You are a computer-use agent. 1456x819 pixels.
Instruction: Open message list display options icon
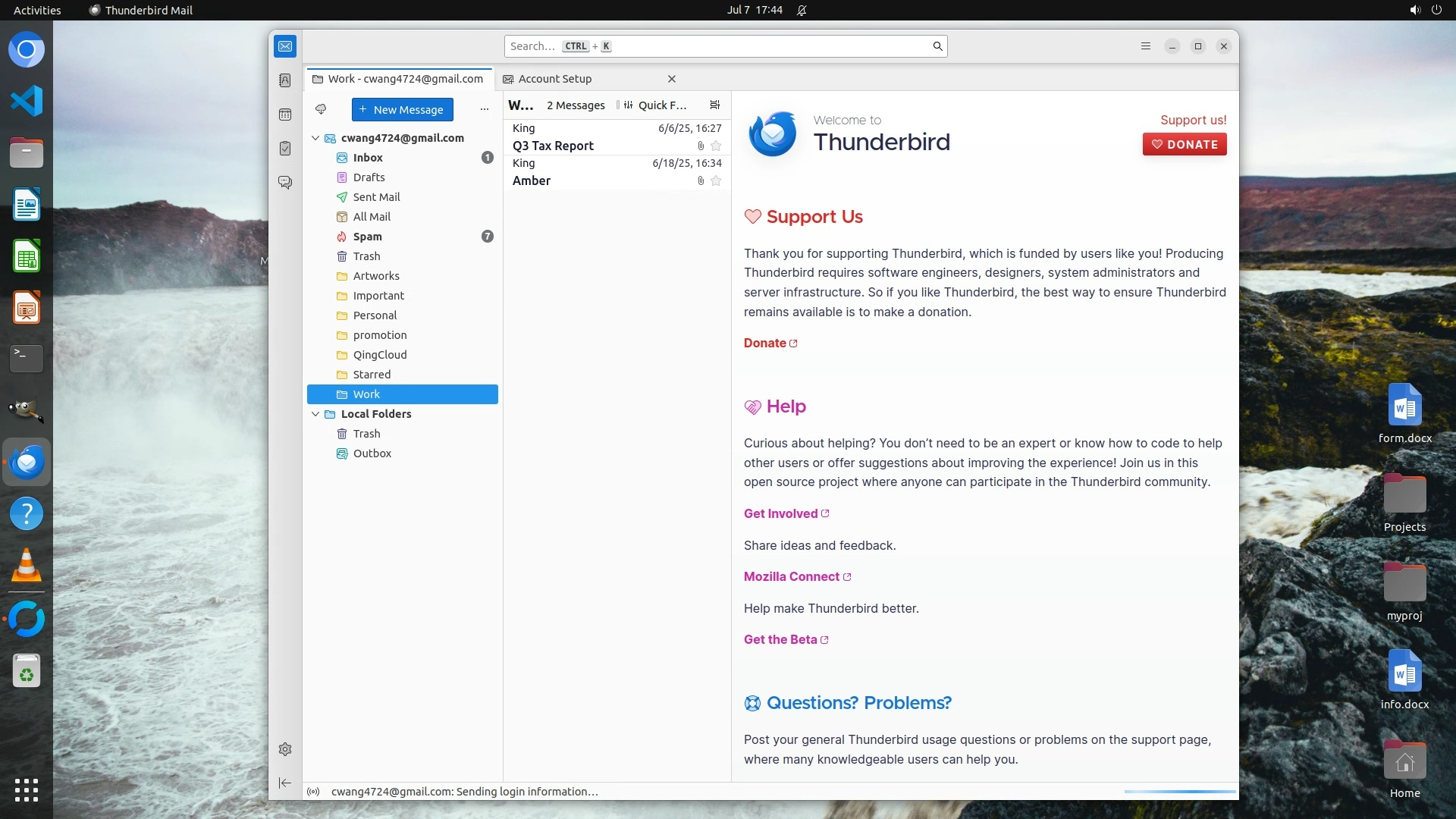click(714, 105)
